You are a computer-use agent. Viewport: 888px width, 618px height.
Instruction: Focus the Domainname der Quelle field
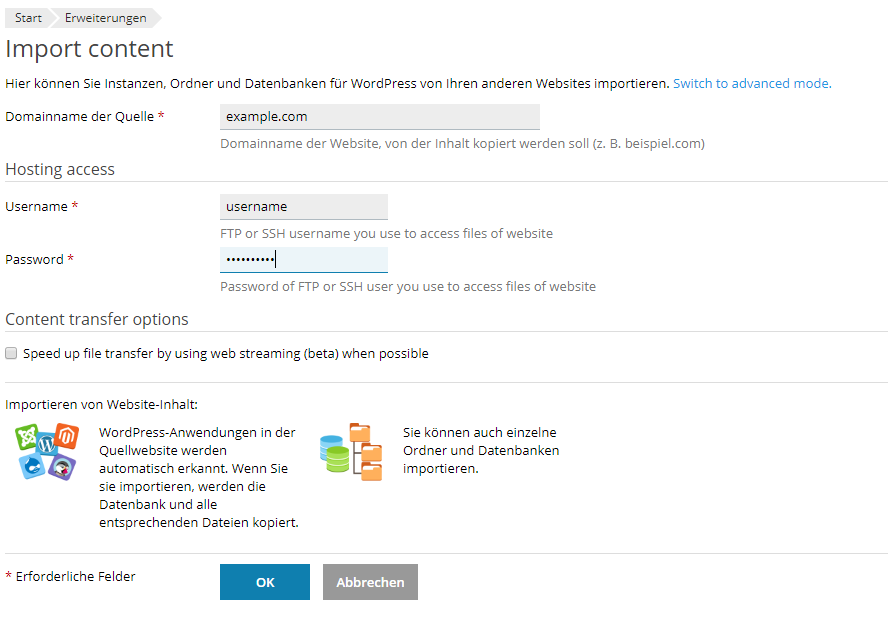379,117
